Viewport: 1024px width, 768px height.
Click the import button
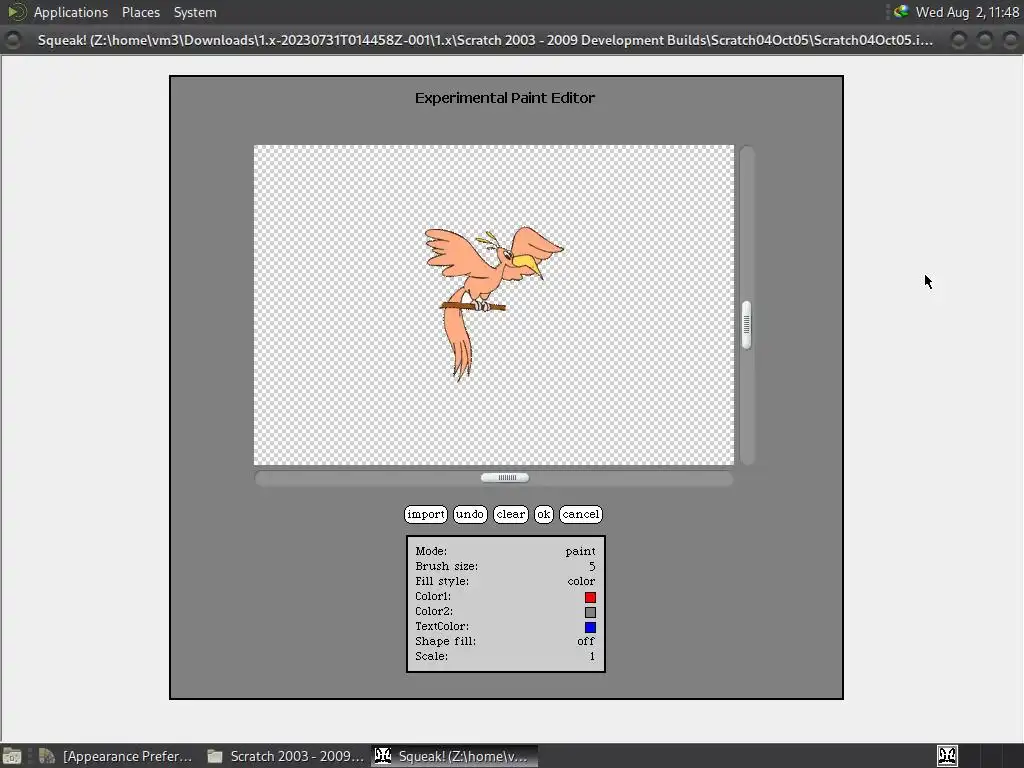point(426,514)
